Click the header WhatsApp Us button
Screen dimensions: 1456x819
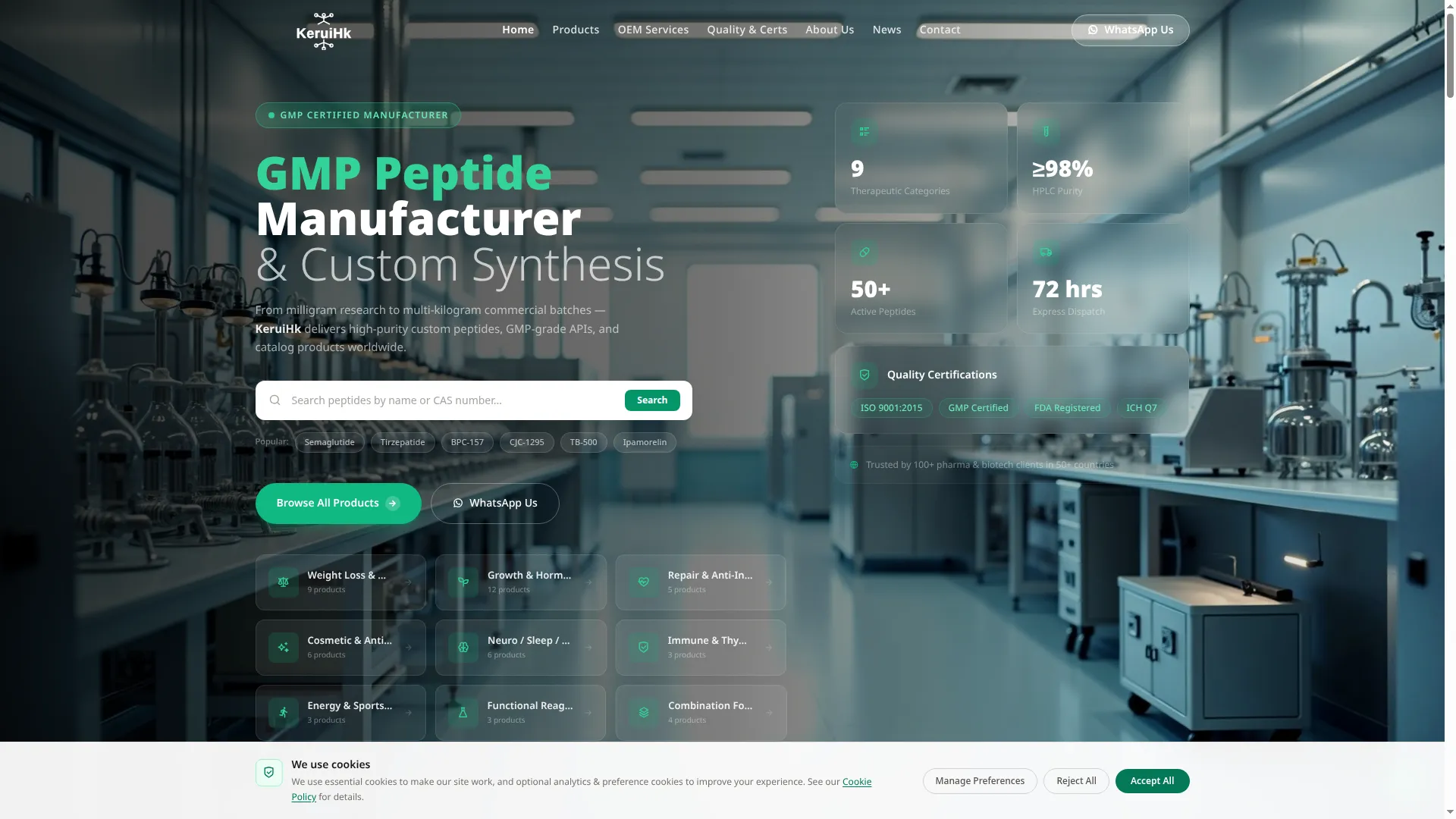(1130, 30)
